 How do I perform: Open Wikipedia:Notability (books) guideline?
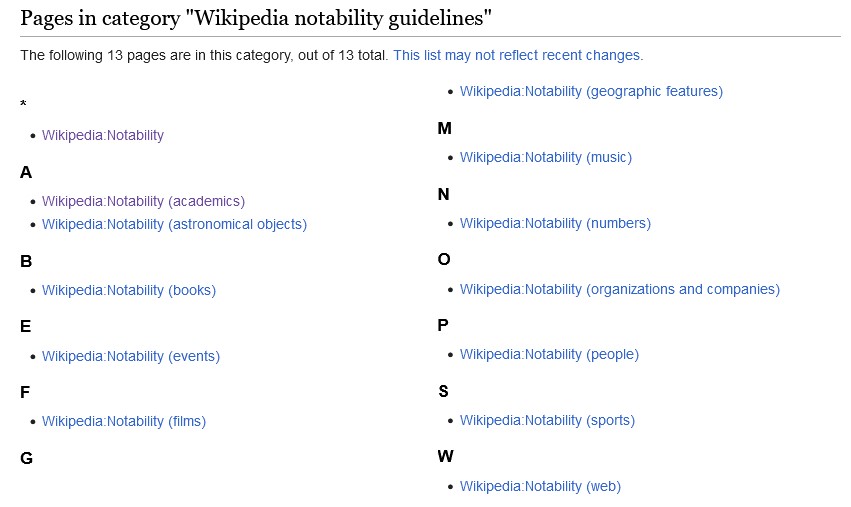coord(128,290)
